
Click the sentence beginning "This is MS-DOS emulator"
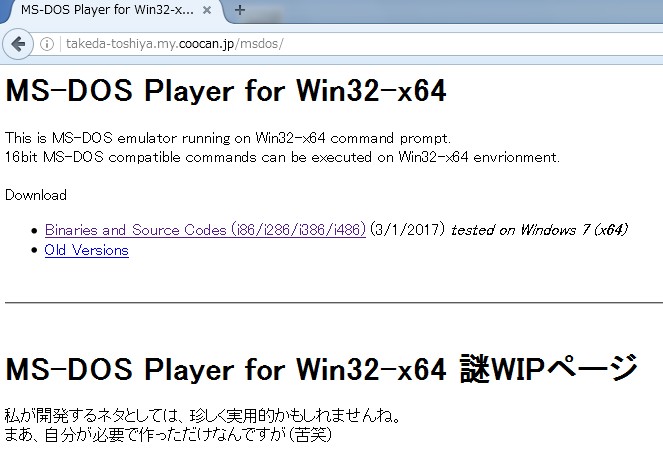(x=228, y=138)
